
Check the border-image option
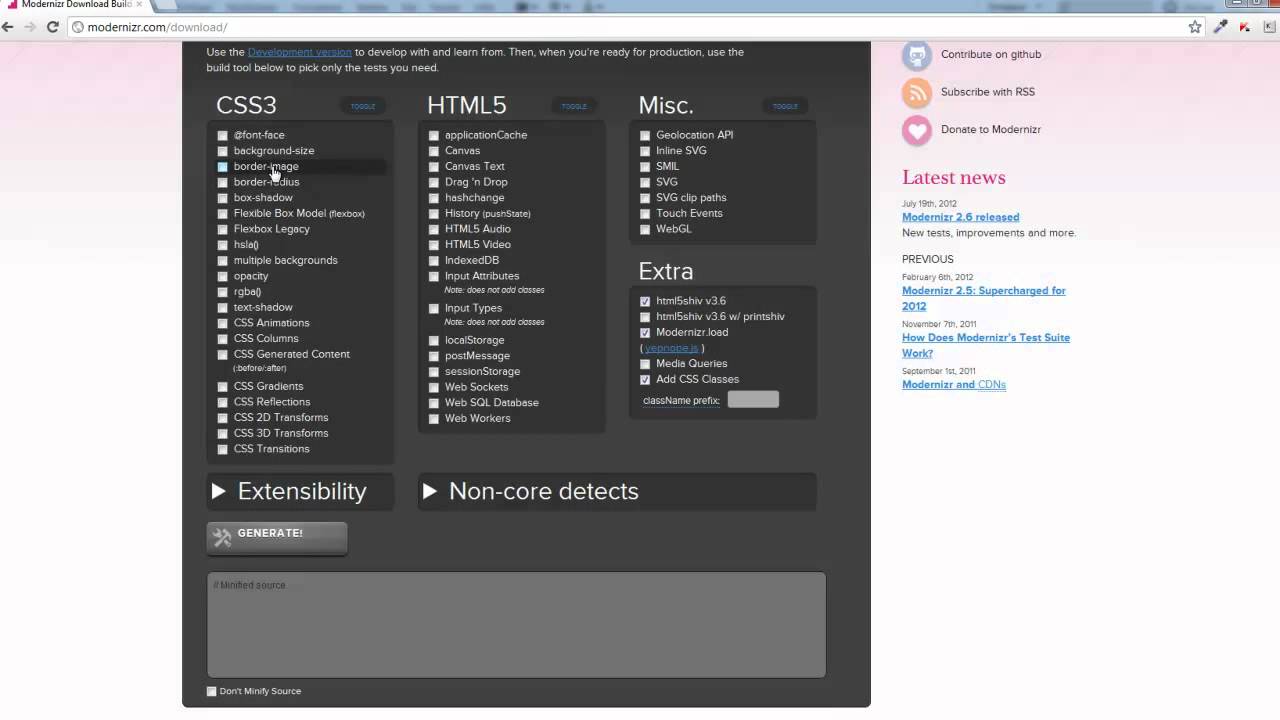coord(223,167)
